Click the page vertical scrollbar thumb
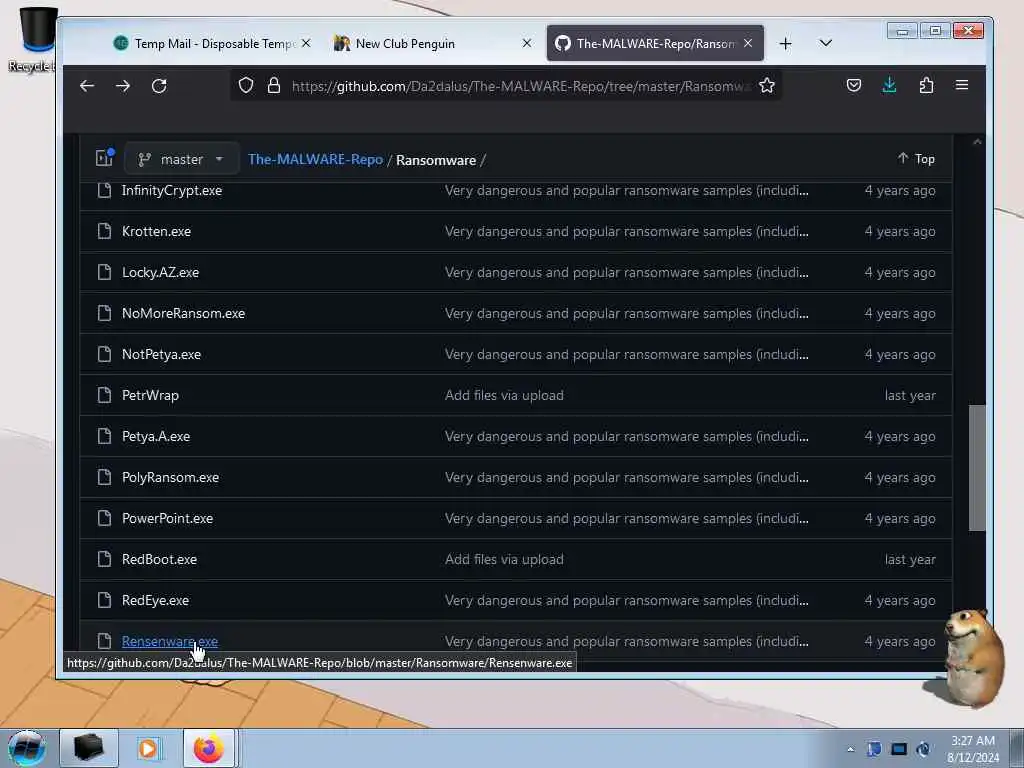1024x768 pixels. [x=977, y=468]
